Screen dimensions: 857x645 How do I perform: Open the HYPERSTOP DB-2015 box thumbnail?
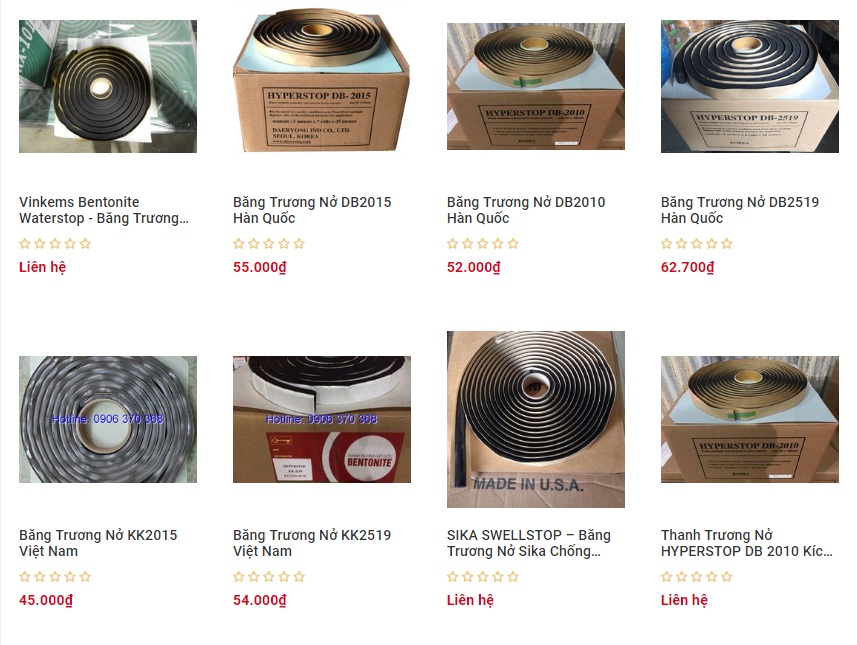click(x=321, y=80)
